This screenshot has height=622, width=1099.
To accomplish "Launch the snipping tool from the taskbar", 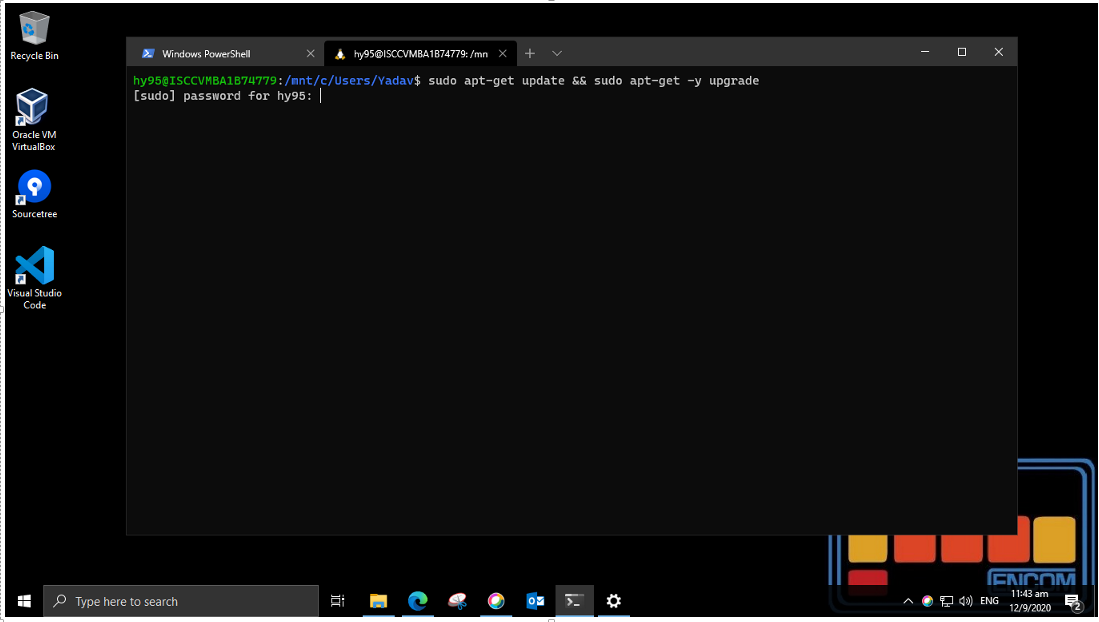I will (457, 601).
